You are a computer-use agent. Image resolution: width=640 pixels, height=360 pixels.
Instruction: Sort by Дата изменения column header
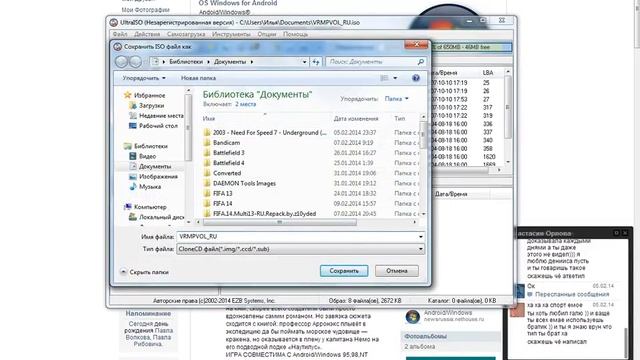[x=356, y=118]
